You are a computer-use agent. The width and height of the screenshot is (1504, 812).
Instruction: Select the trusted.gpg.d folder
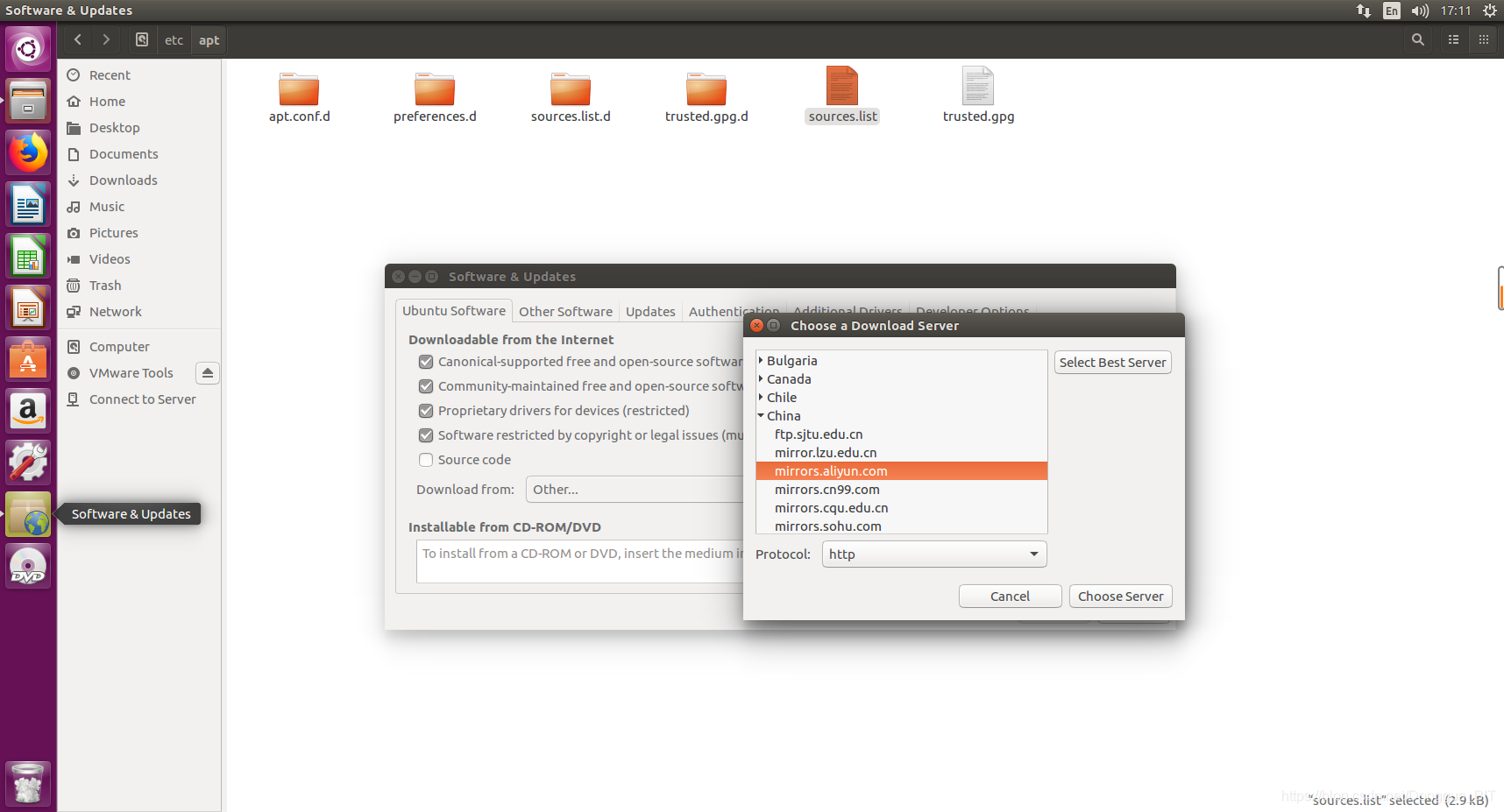(706, 97)
